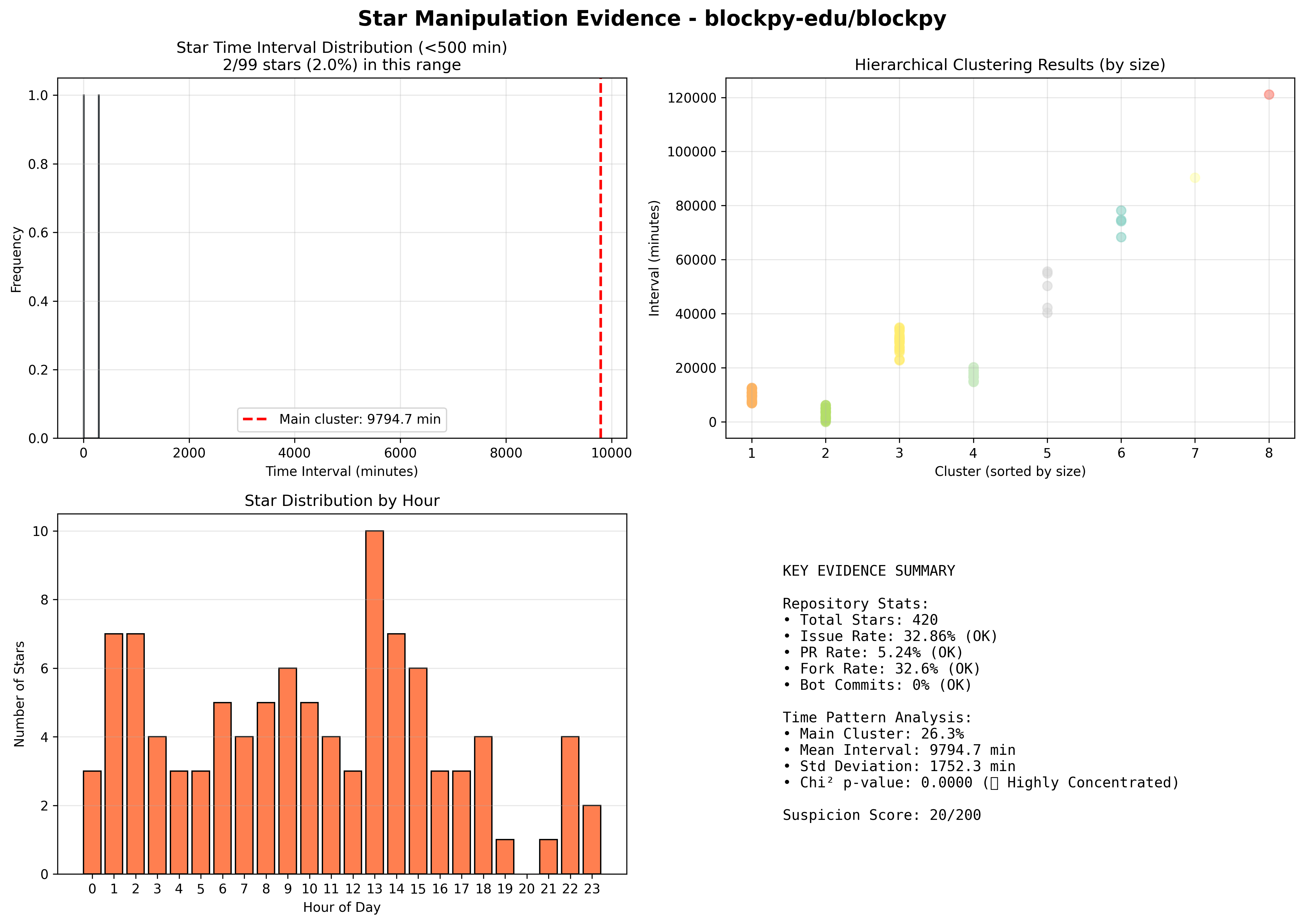Click the 'Star Distribution by Hour' title
This screenshot has height=924, width=1304.
tap(342, 501)
